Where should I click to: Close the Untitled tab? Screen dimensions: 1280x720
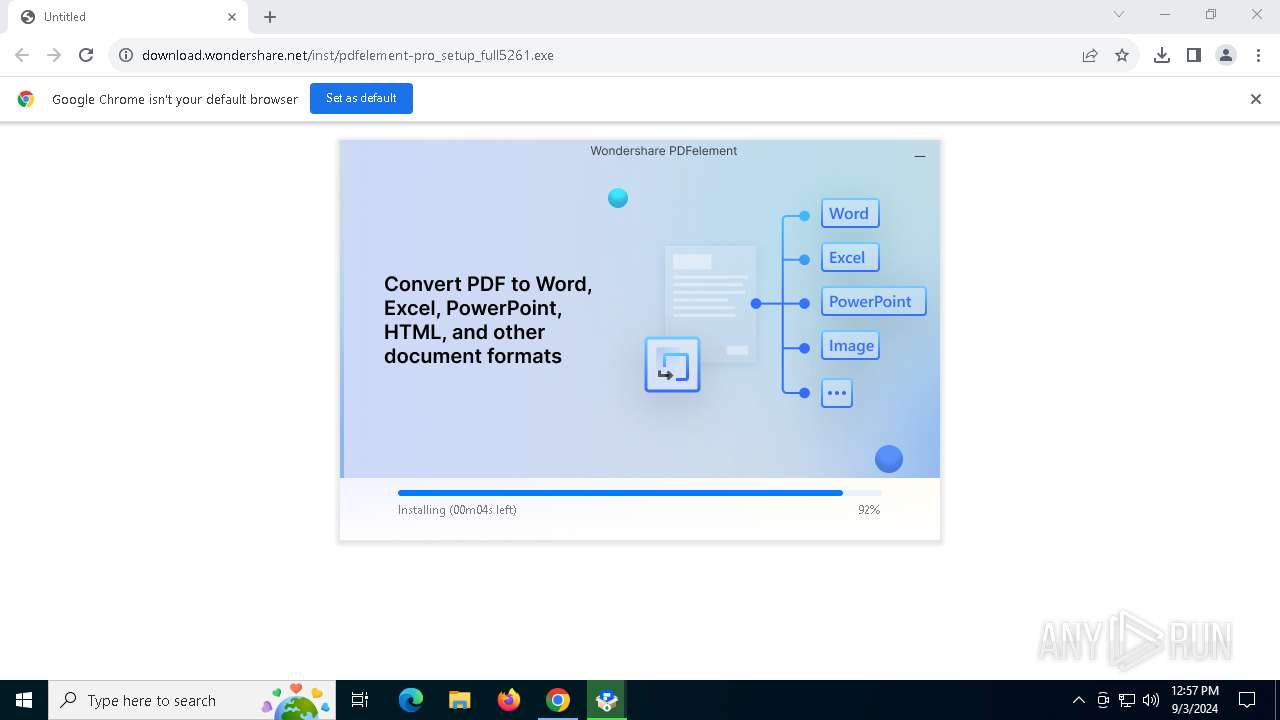232,17
